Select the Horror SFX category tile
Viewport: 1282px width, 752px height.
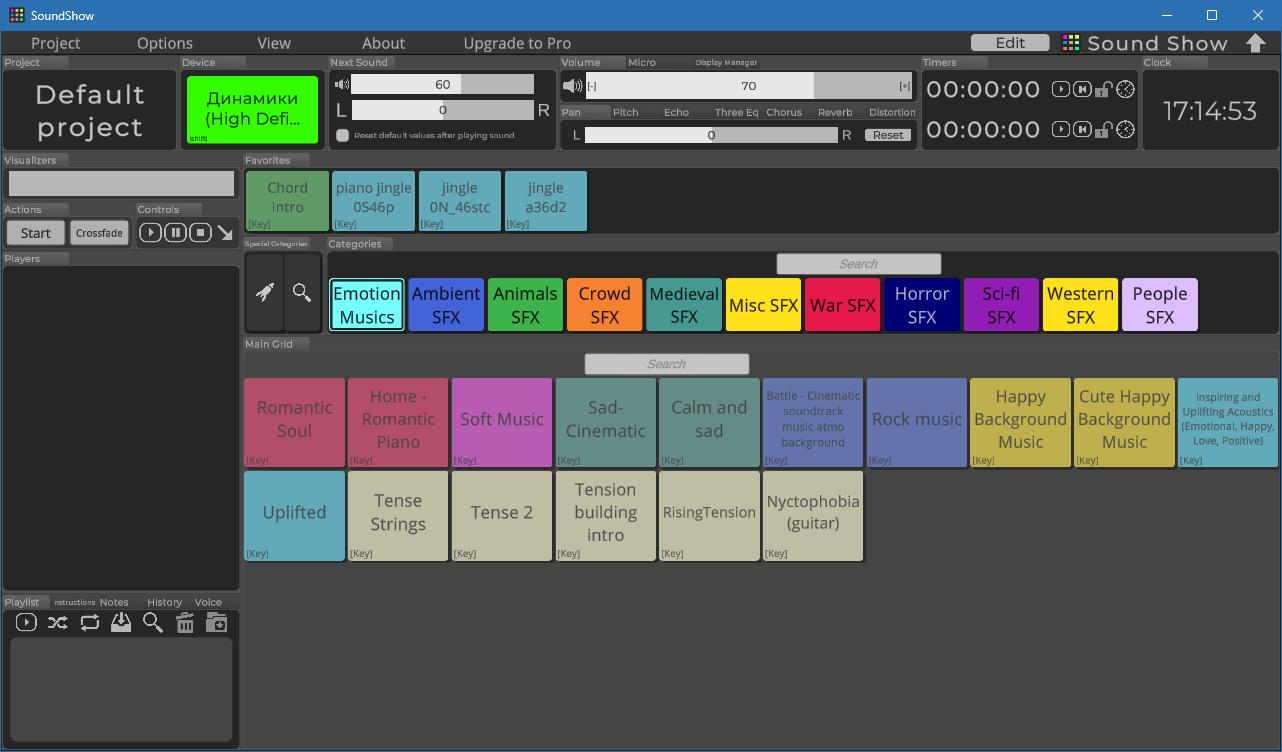tap(921, 305)
